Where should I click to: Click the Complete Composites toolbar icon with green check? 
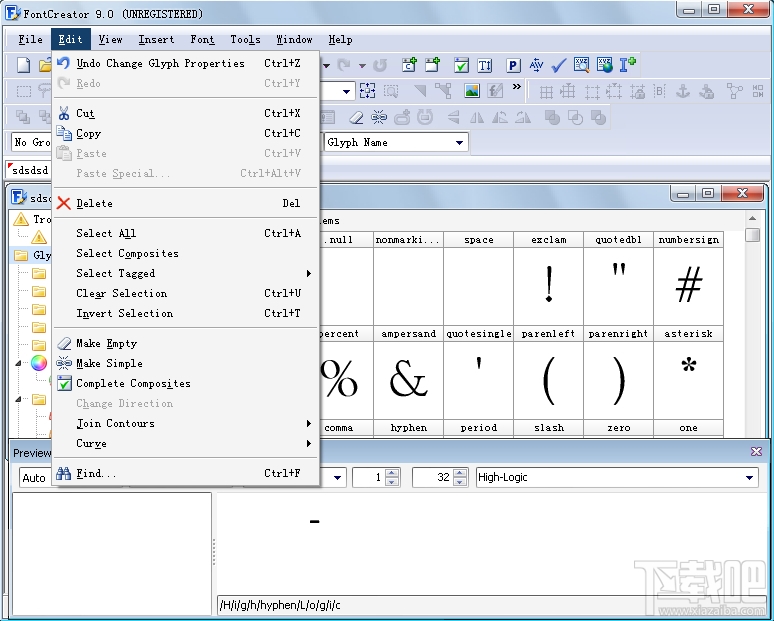(x=461, y=65)
